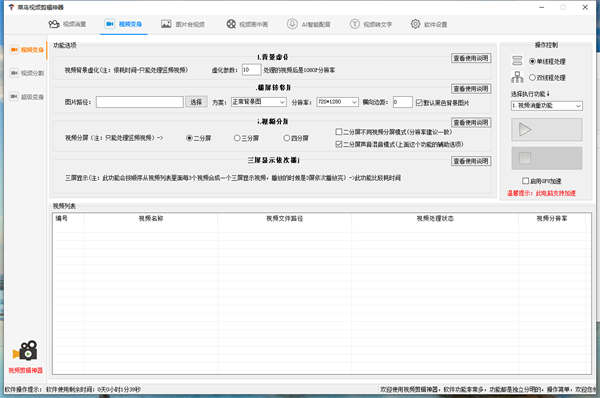Click the red acceleration-support hint link
The width and height of the screenshot is (600, 398).
click(541, 193)
